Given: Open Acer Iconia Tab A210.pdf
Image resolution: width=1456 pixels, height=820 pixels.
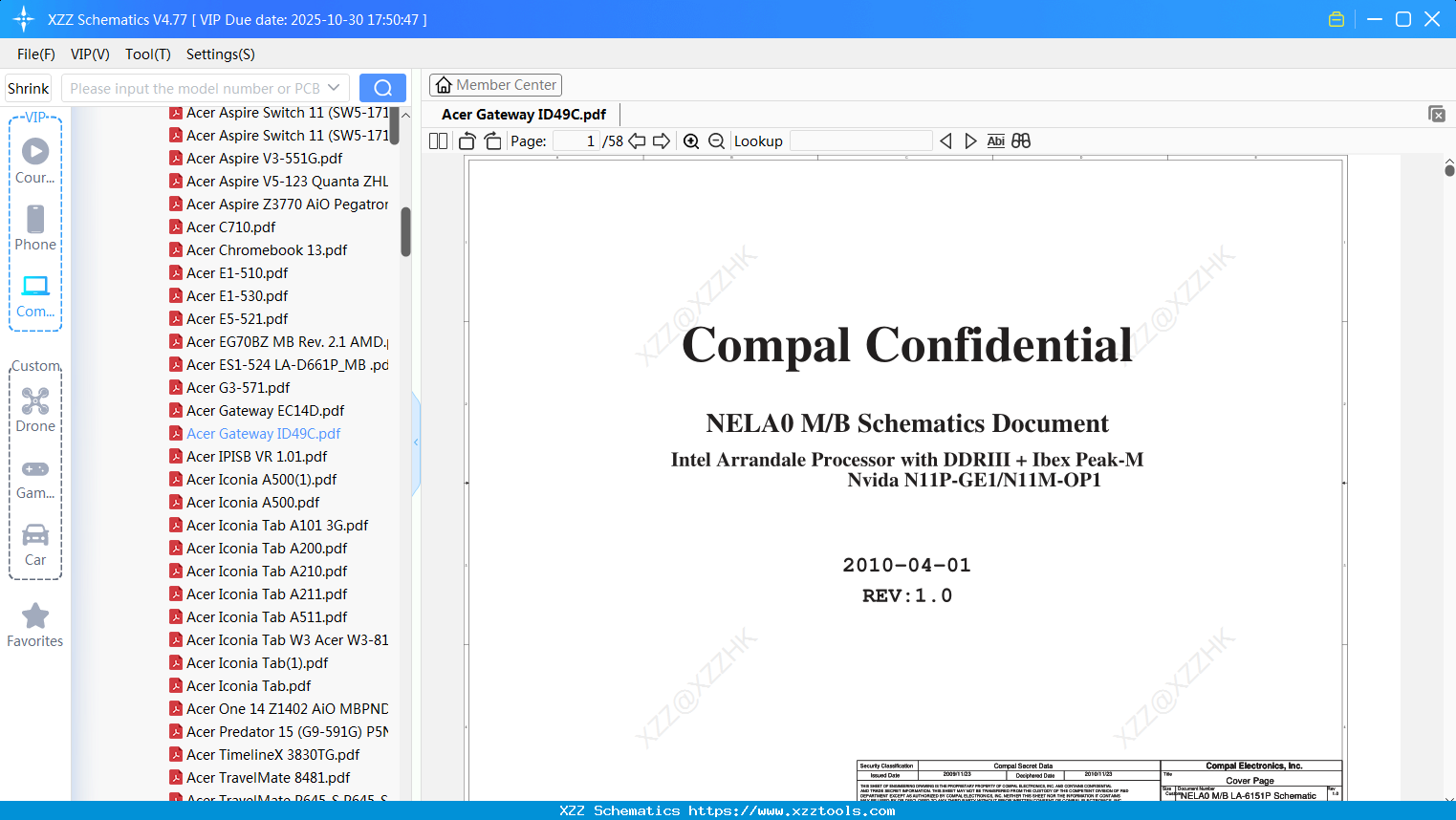Looking at the screenshot, I should pos(258,572).
